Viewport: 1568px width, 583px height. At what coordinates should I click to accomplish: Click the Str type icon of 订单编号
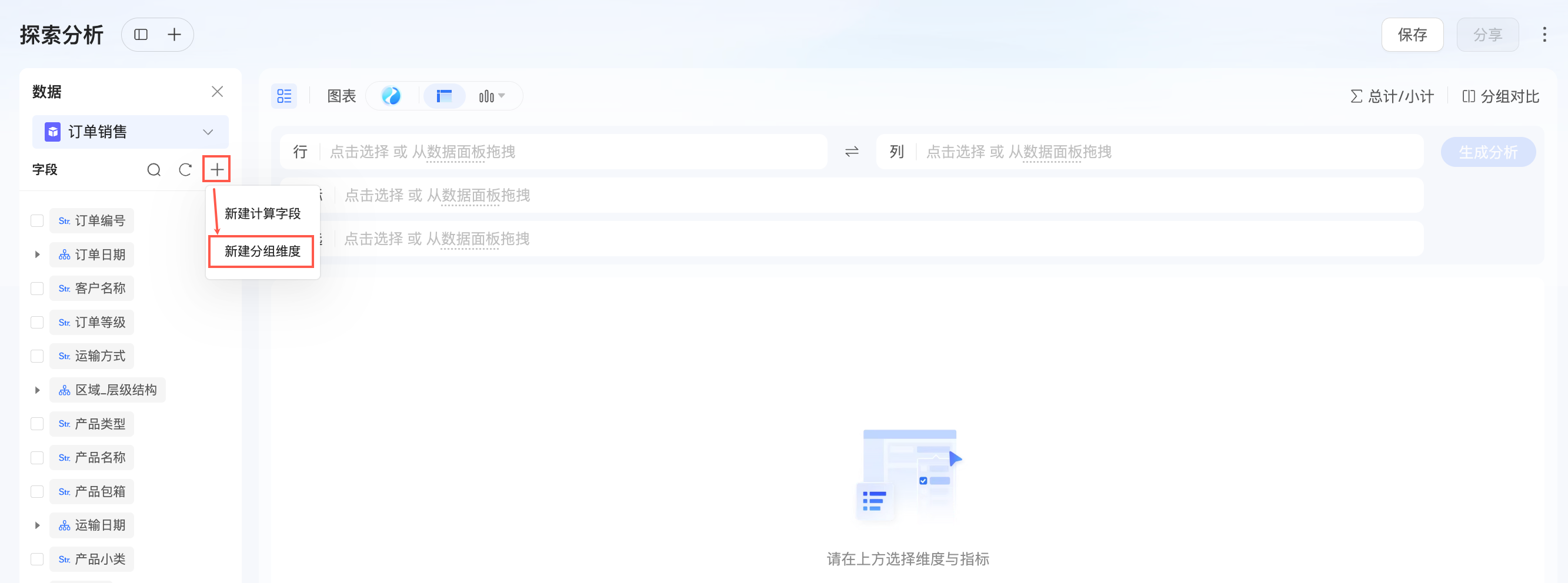tap(65, 220)
